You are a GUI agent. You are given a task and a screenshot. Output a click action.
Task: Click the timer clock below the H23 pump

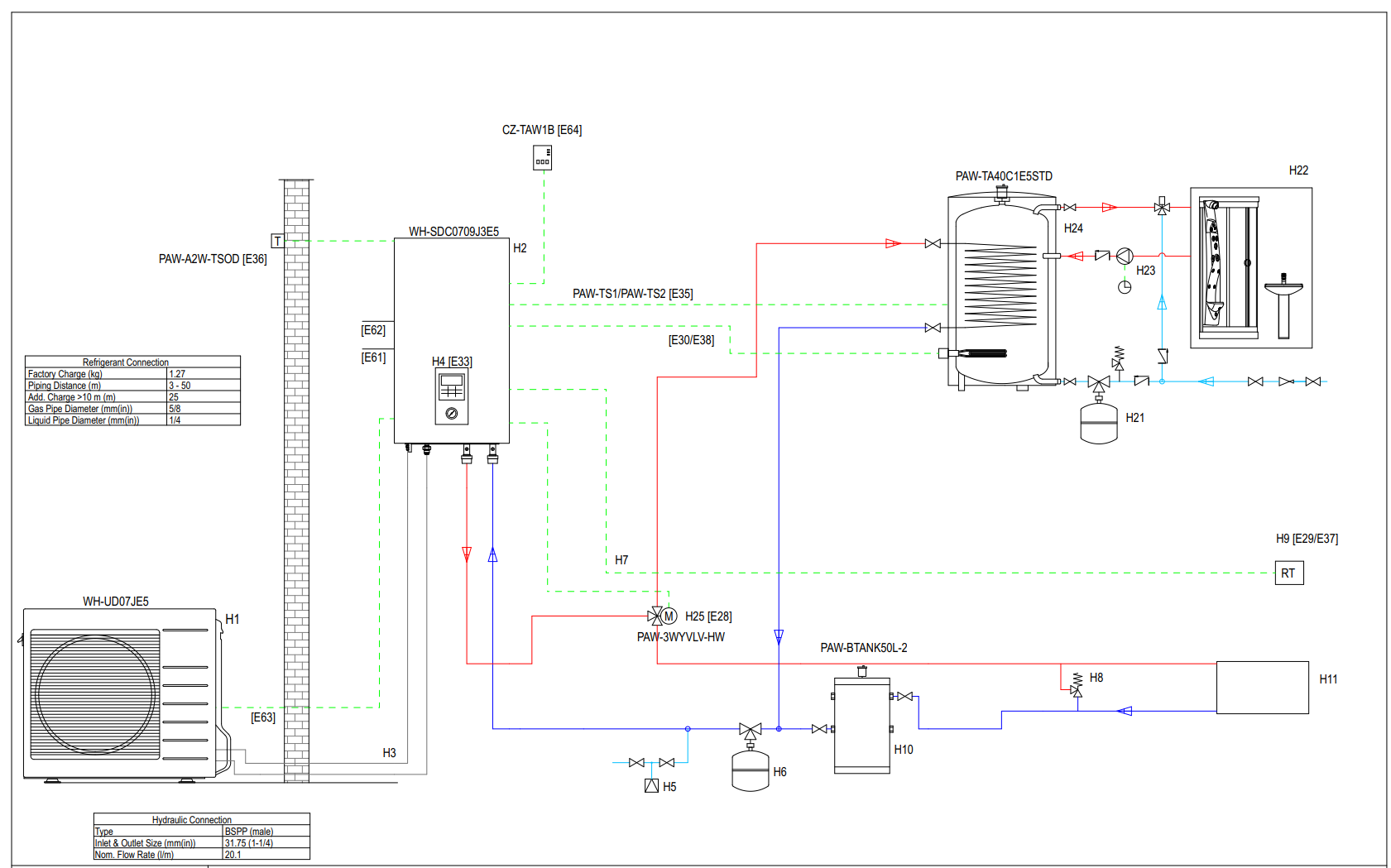[x=1125, y=287]
